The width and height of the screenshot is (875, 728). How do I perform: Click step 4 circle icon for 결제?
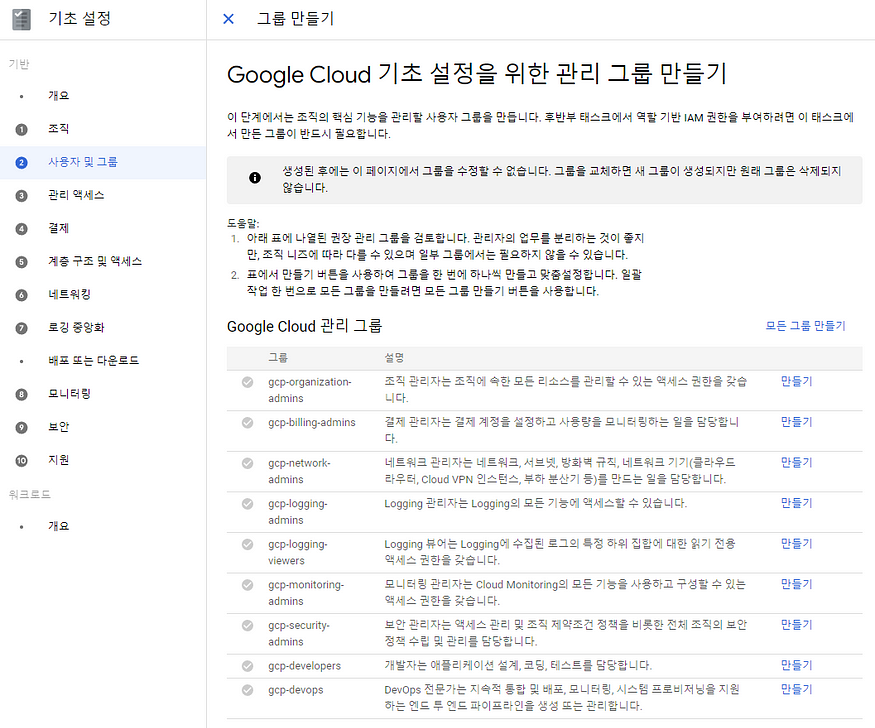pos(21,229)
